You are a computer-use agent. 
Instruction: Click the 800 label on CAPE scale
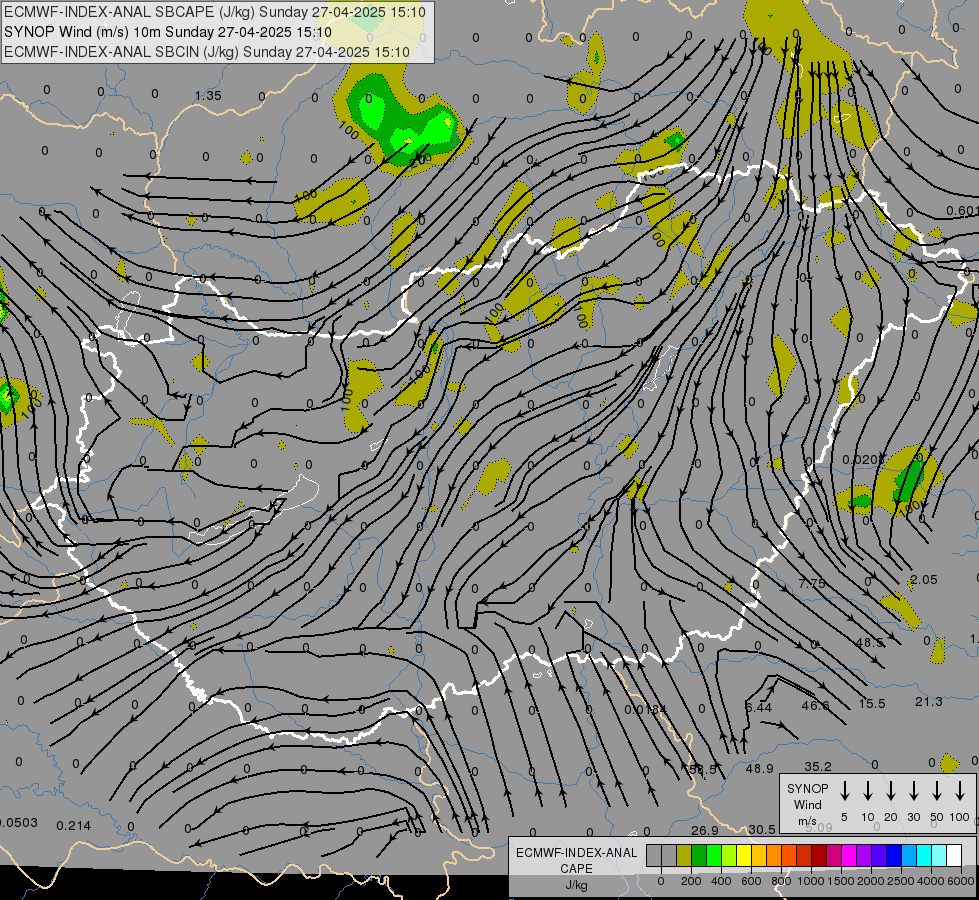click(781, 881)
